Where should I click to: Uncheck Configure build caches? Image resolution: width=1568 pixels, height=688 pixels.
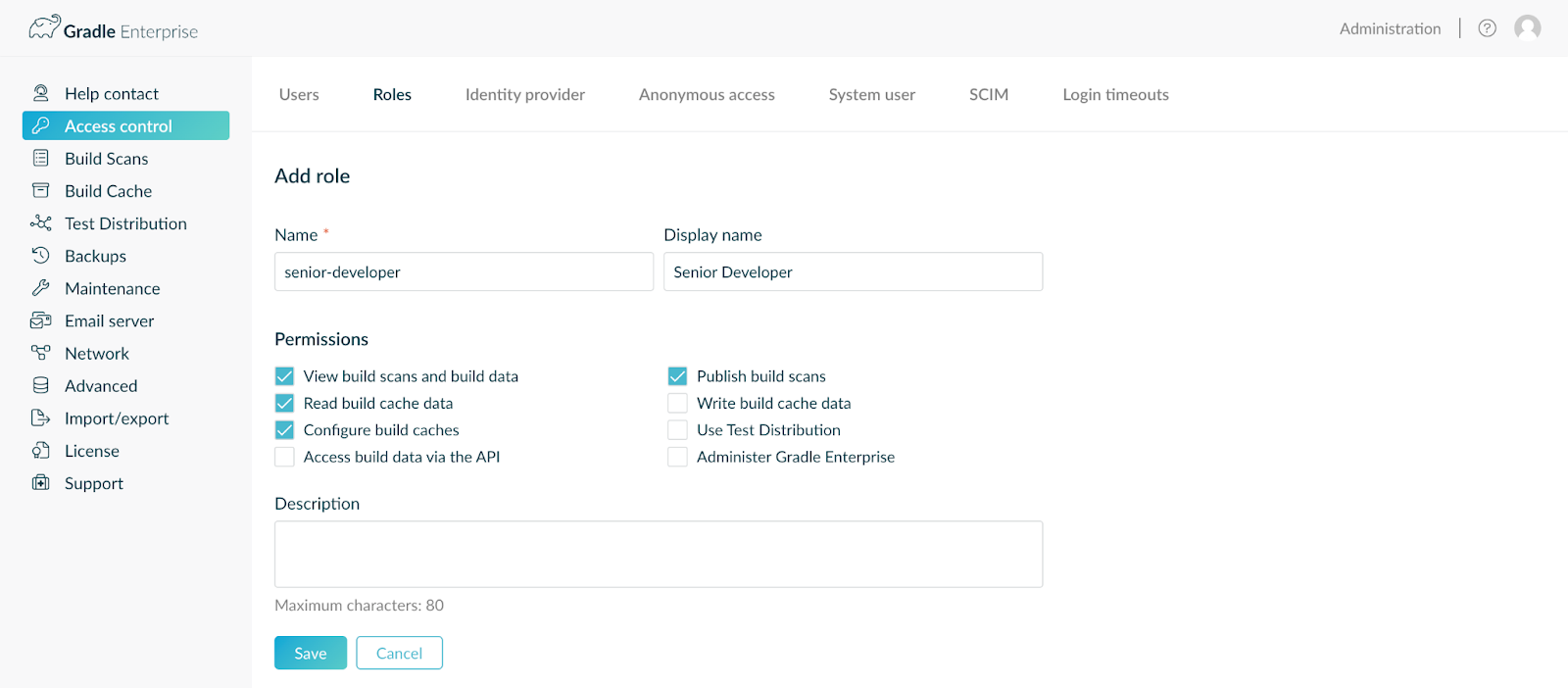coord(284,429)
